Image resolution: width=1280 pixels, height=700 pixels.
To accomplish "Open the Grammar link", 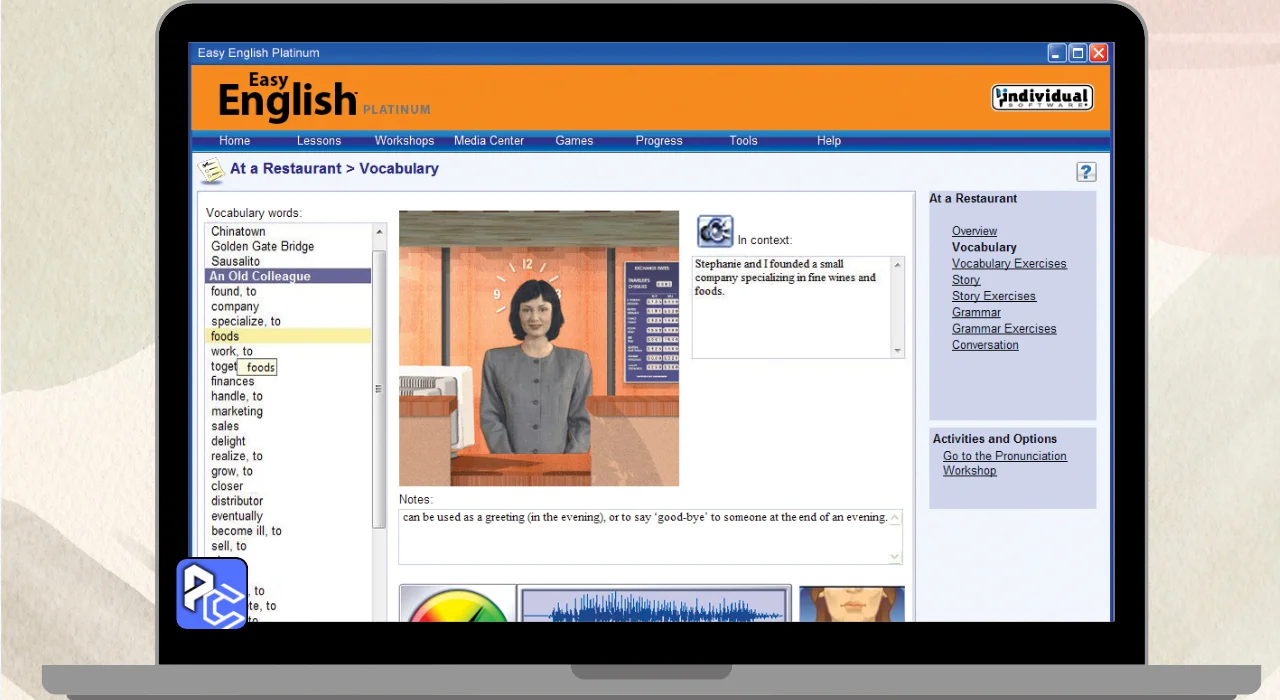I will (x=976, y=312).
